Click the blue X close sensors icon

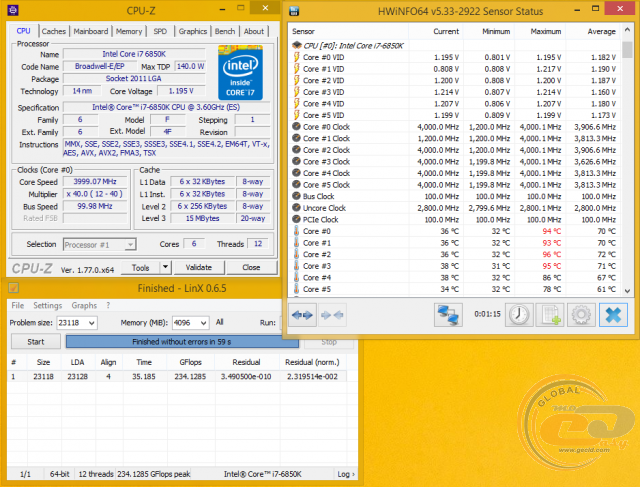(x=613, y=315)
